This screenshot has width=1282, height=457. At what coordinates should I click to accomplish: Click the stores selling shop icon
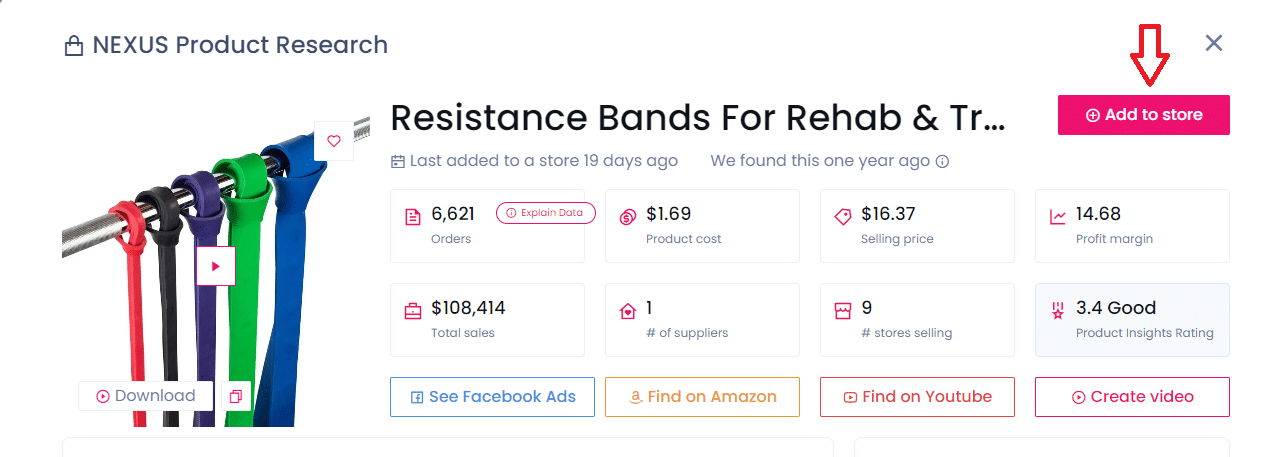(x=842, y=311)
